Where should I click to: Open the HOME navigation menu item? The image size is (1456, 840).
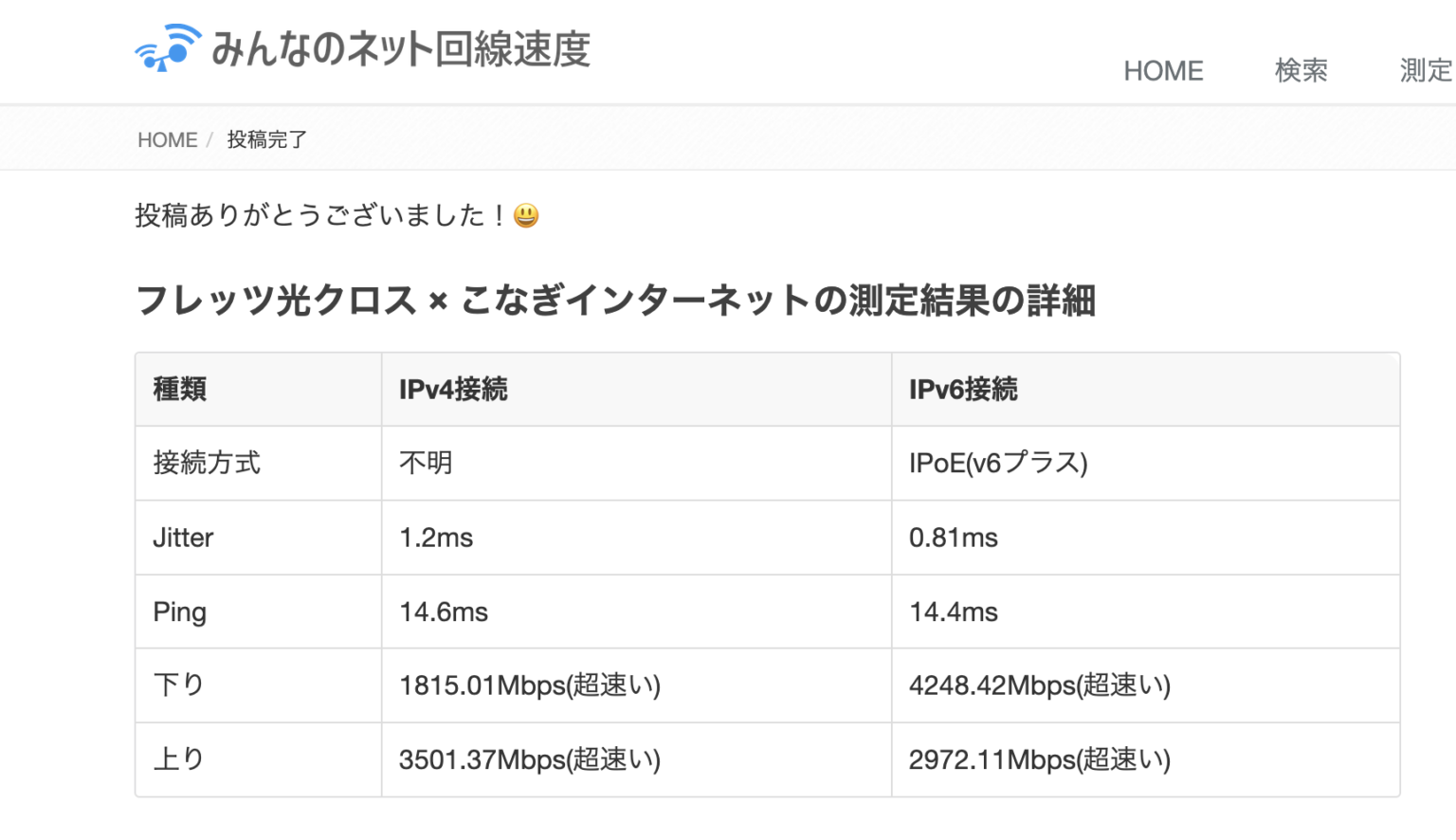[x=1163, y=70]
